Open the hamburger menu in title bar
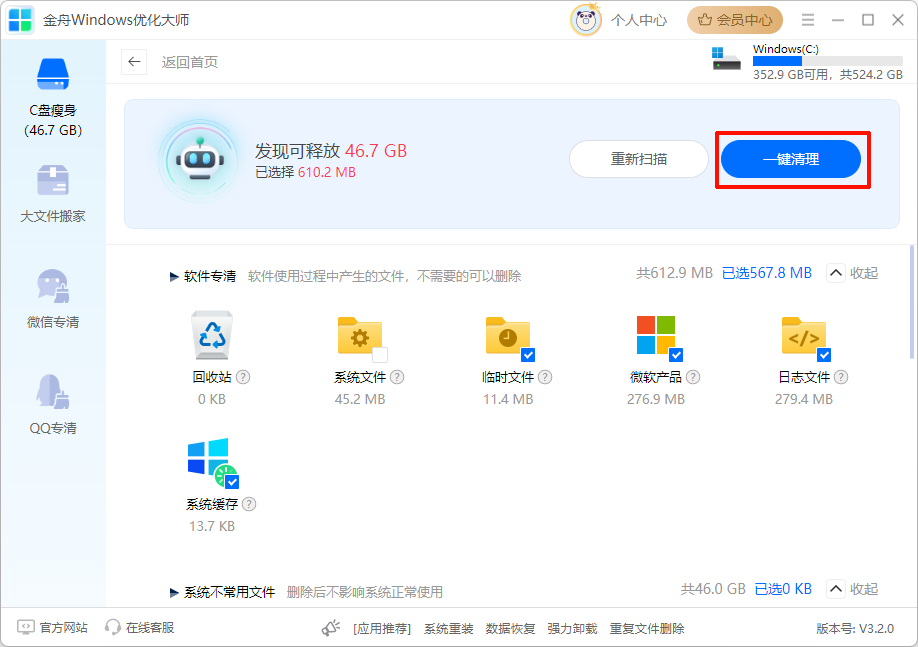918x647 pixels. [806, 18]
